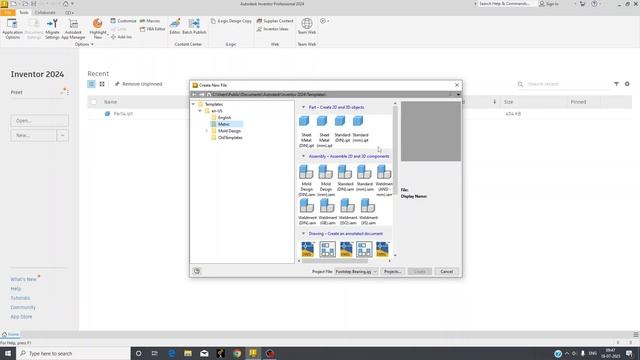This screenshot has height=360, width=640.
Task: Open the Content Center Editor
Action: tap(175, 27)
